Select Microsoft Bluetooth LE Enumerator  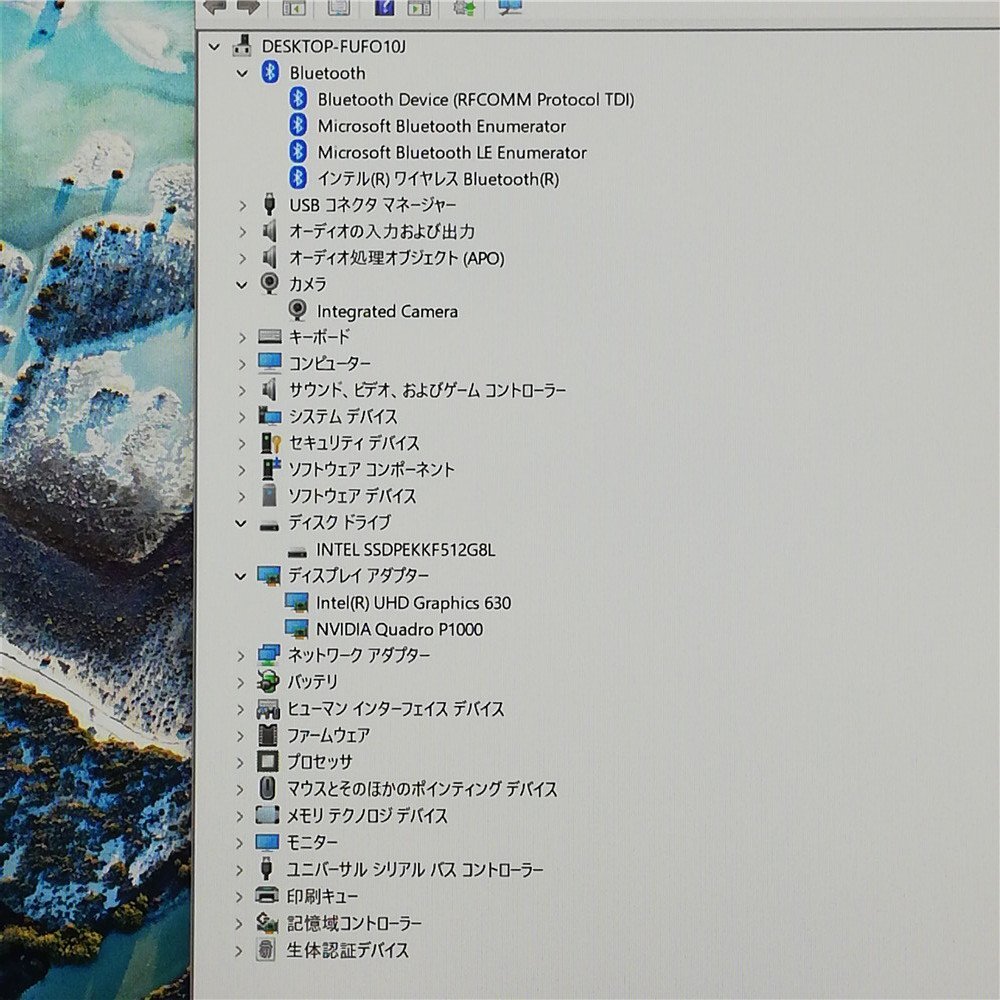[452, 152]
